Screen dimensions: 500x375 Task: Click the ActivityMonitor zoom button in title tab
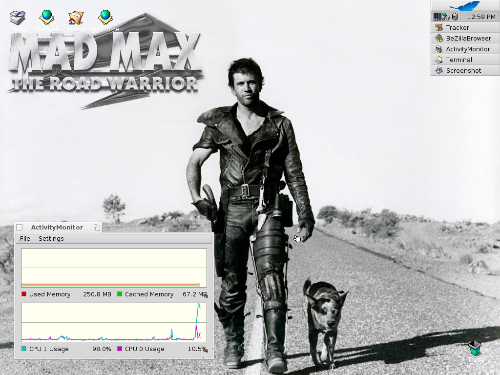click(x=97, y=227)
